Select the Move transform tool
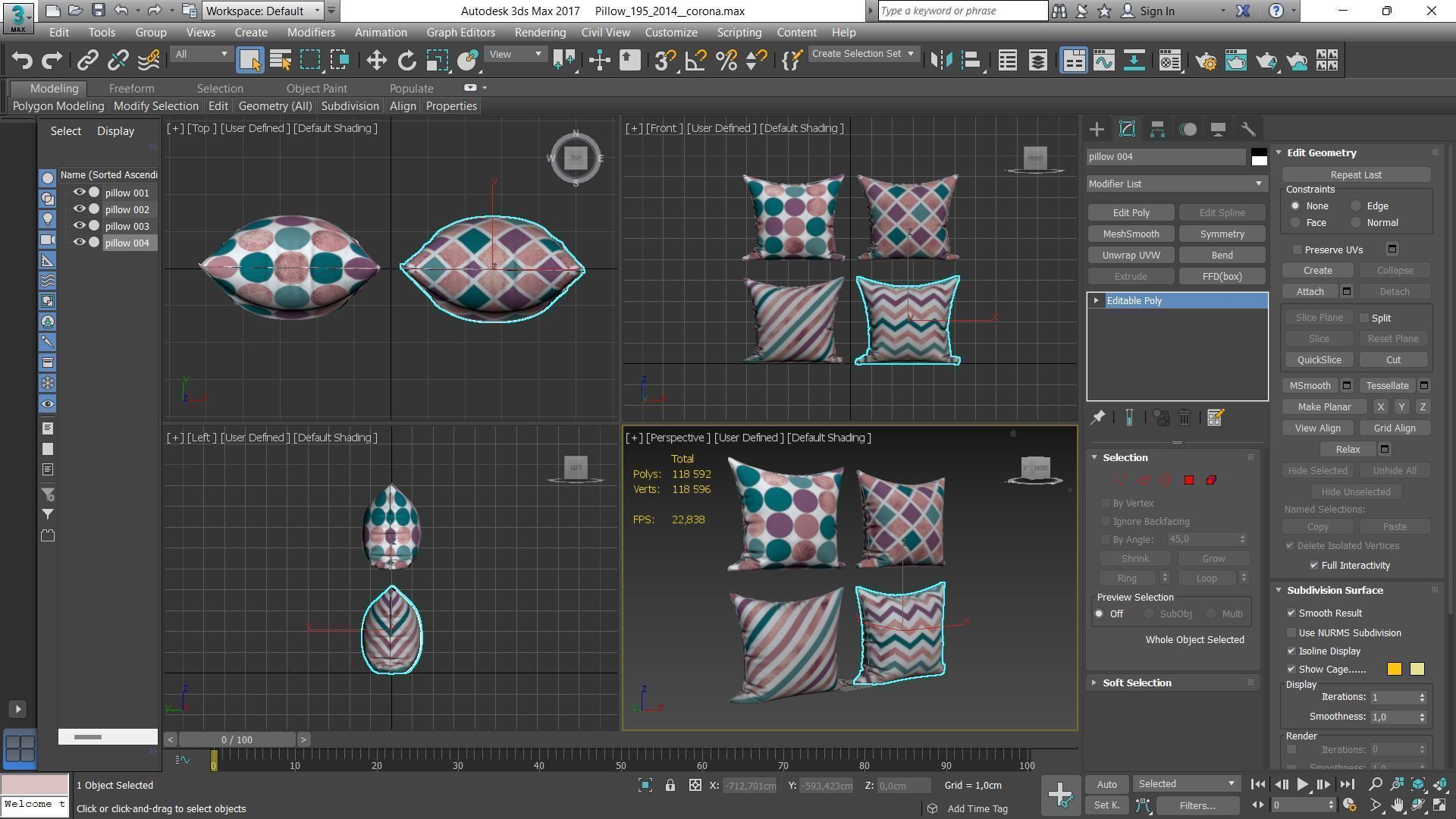 [376, 61]
